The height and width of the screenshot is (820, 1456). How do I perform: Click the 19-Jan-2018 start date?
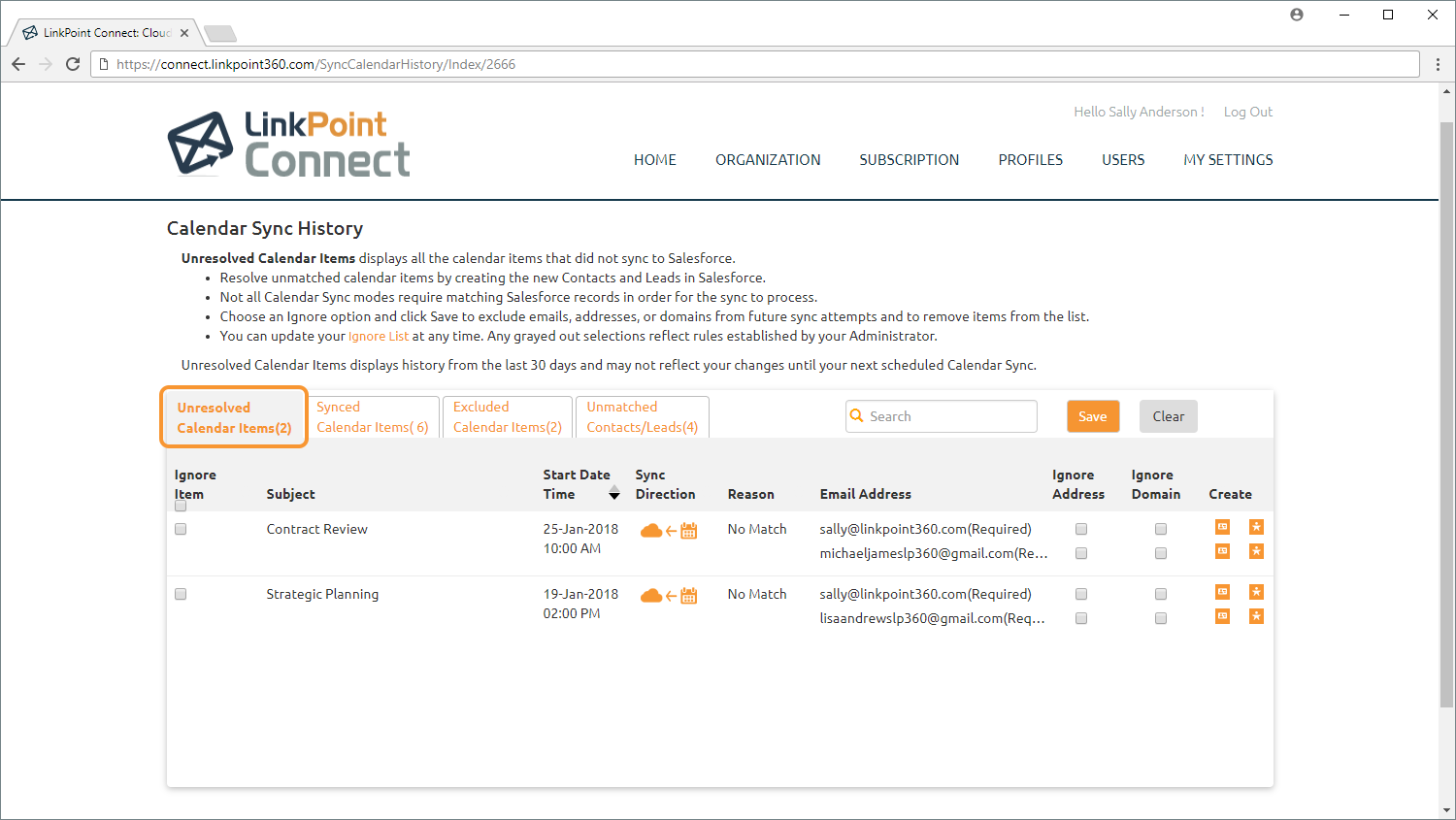(x=580, y=594)
